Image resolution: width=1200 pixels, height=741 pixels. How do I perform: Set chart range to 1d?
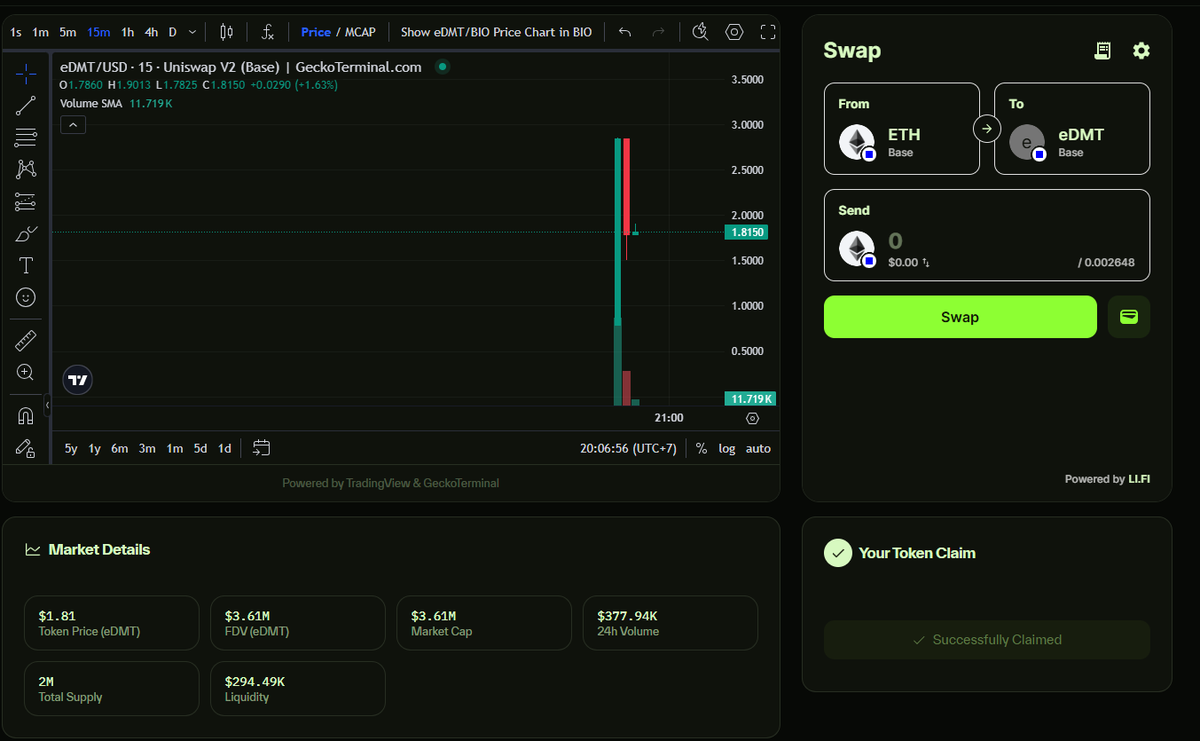(225, 448)
